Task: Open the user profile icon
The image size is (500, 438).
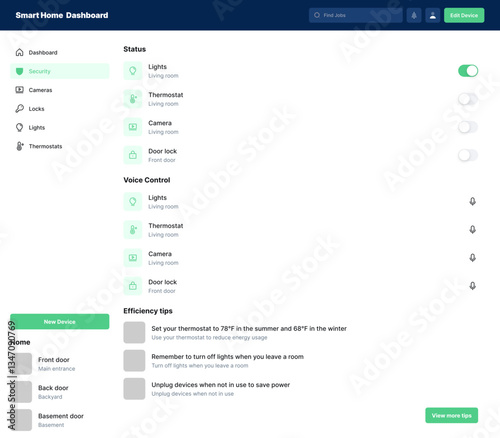Action: (x=433, y=15)
